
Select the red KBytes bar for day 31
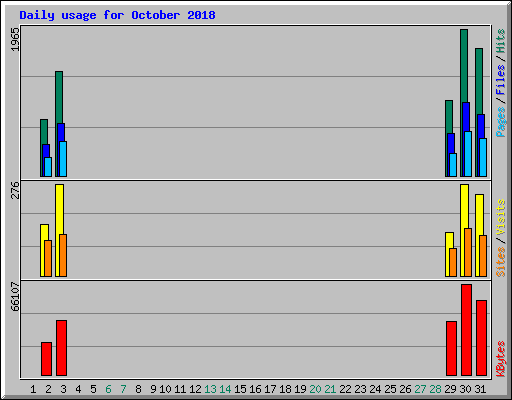482,338
